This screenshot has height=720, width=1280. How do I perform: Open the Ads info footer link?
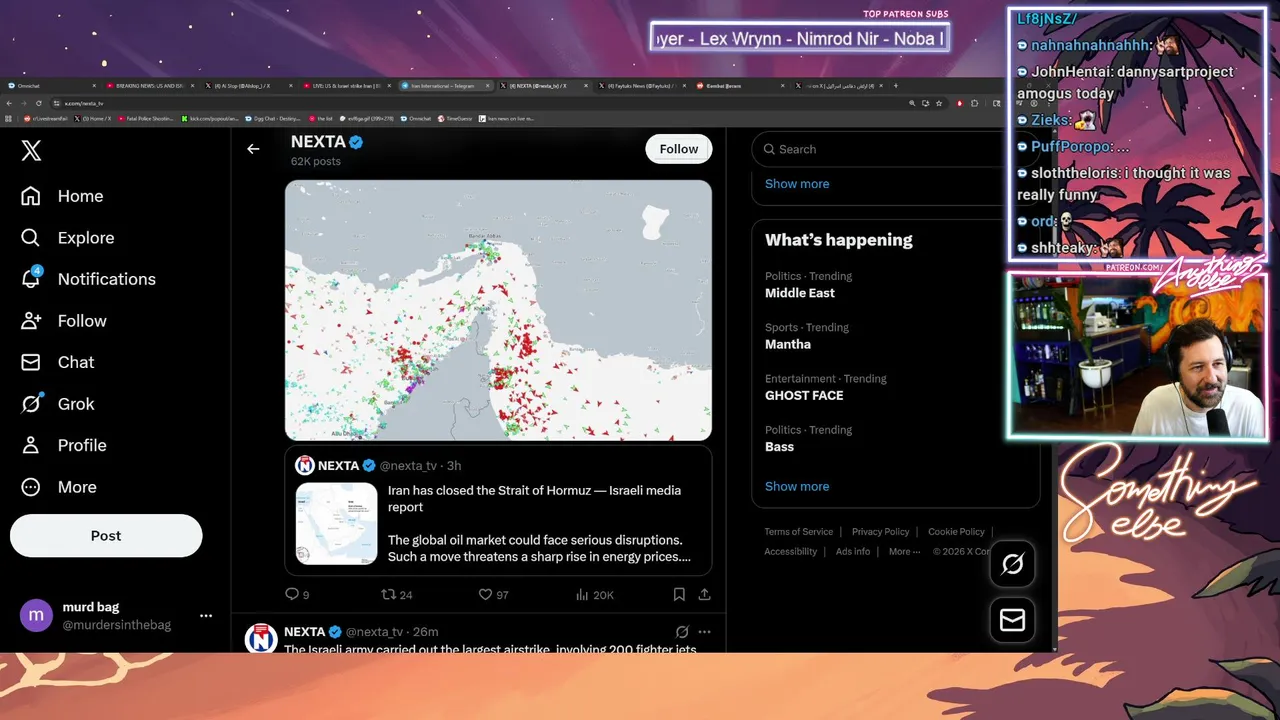(853, 551)
